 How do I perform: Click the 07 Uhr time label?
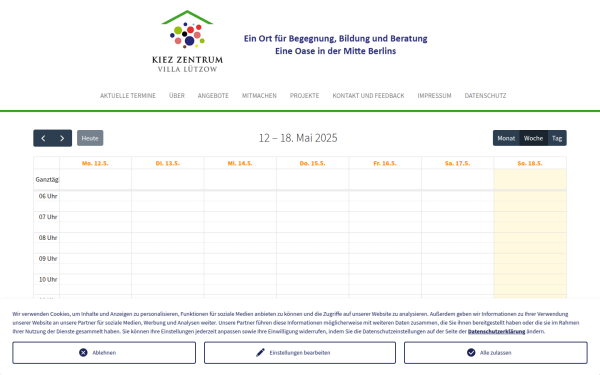[x=48, y=217]
